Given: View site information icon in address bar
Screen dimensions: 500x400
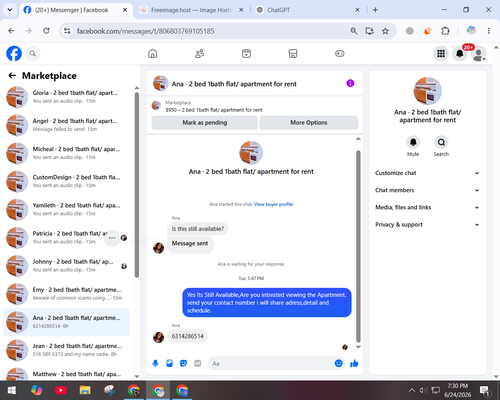Looking at the screenshot, I should (67, 31).
